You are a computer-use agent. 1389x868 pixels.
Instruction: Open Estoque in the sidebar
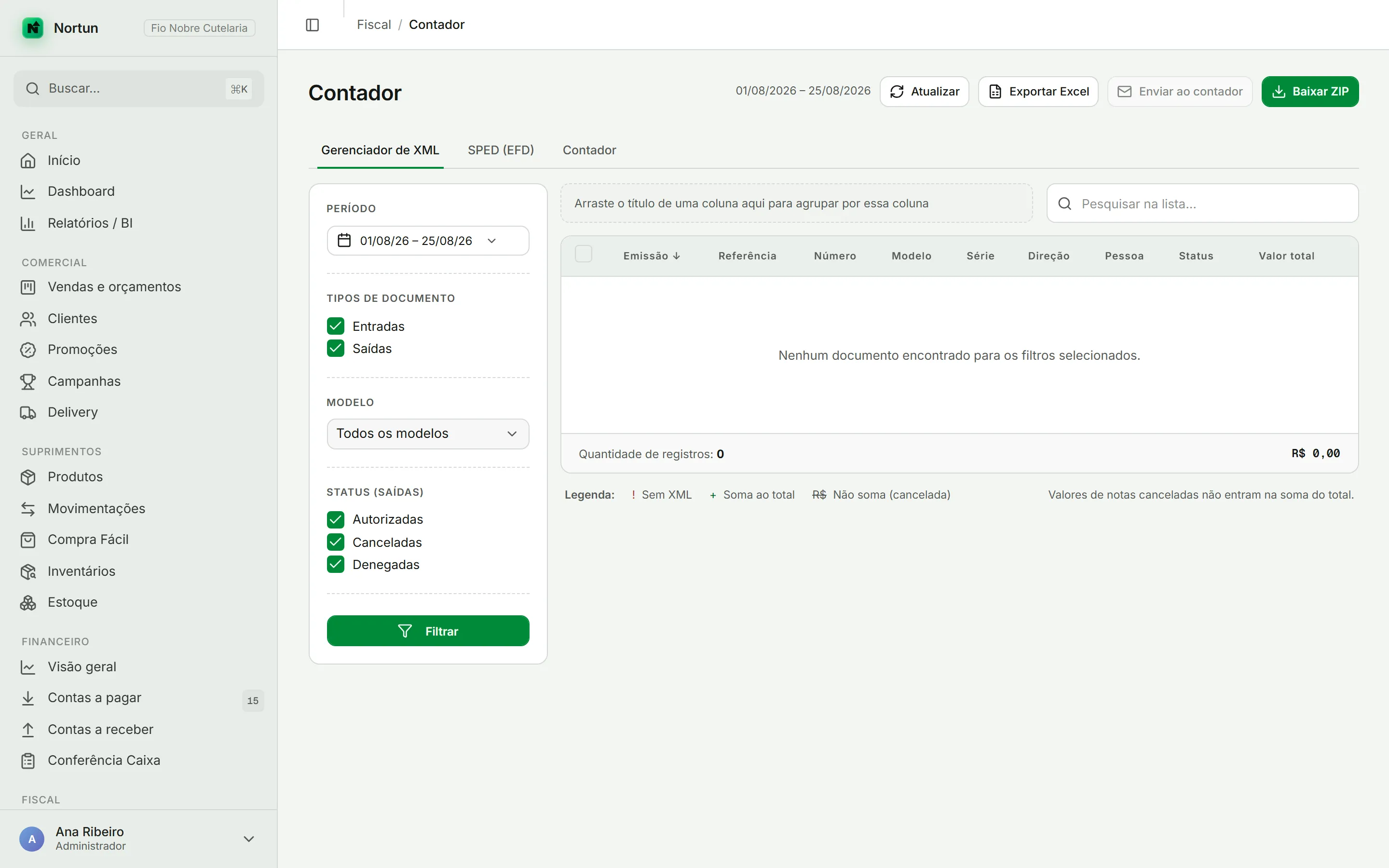tap(138, 602)
